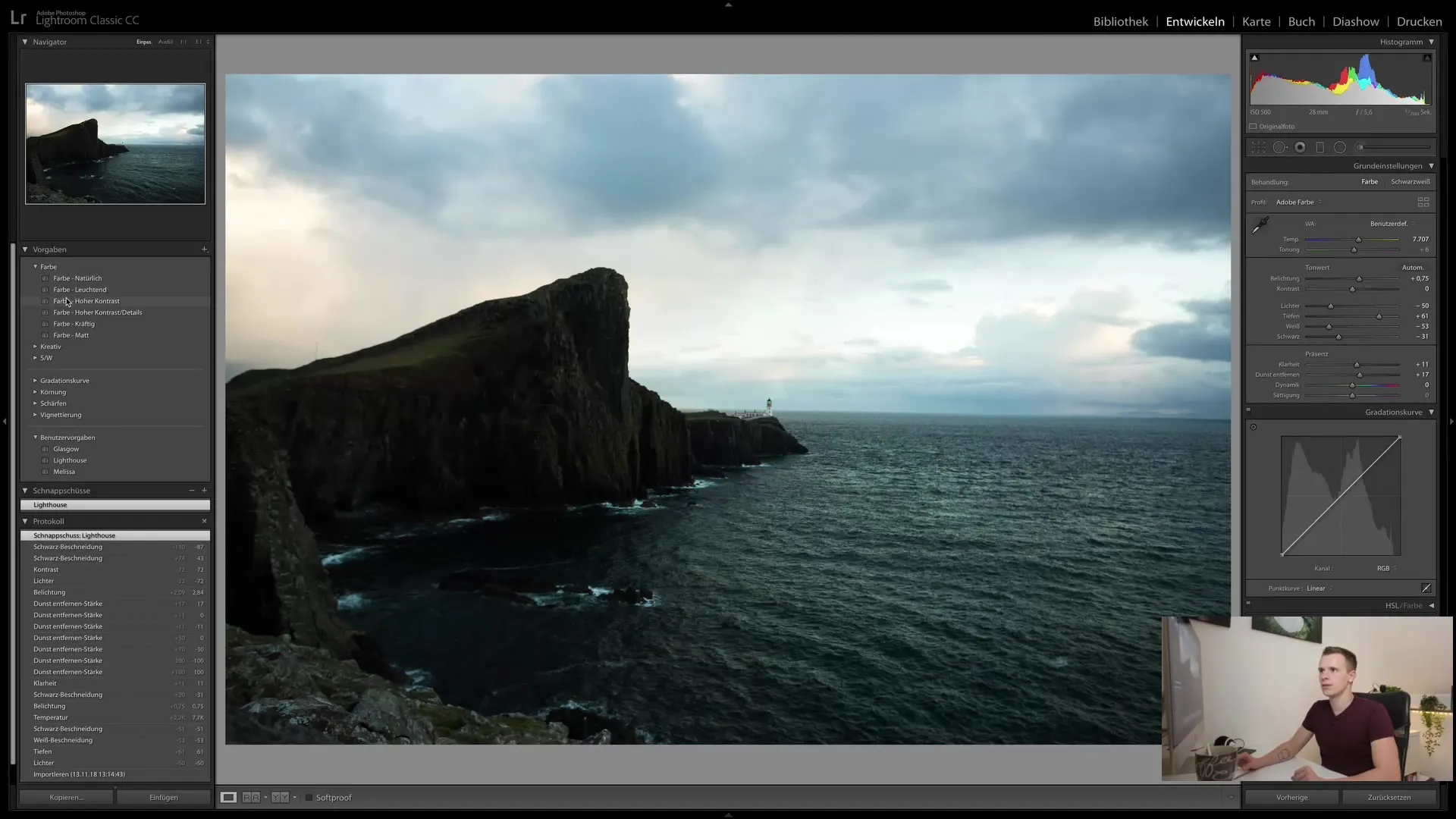Set Navigator zoom to Ausfül.

pos(165,42)
